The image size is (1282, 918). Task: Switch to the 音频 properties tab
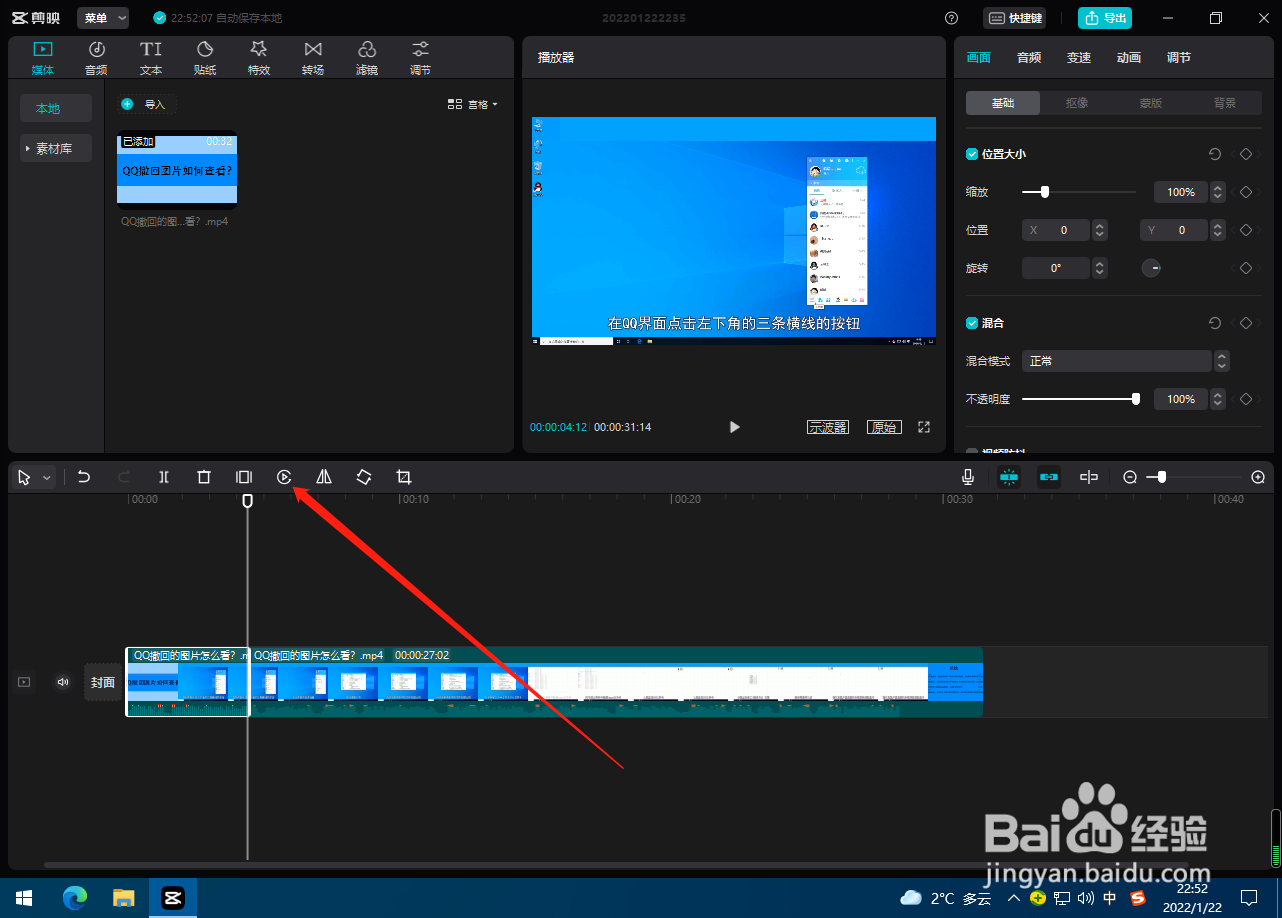point(1029,58)
